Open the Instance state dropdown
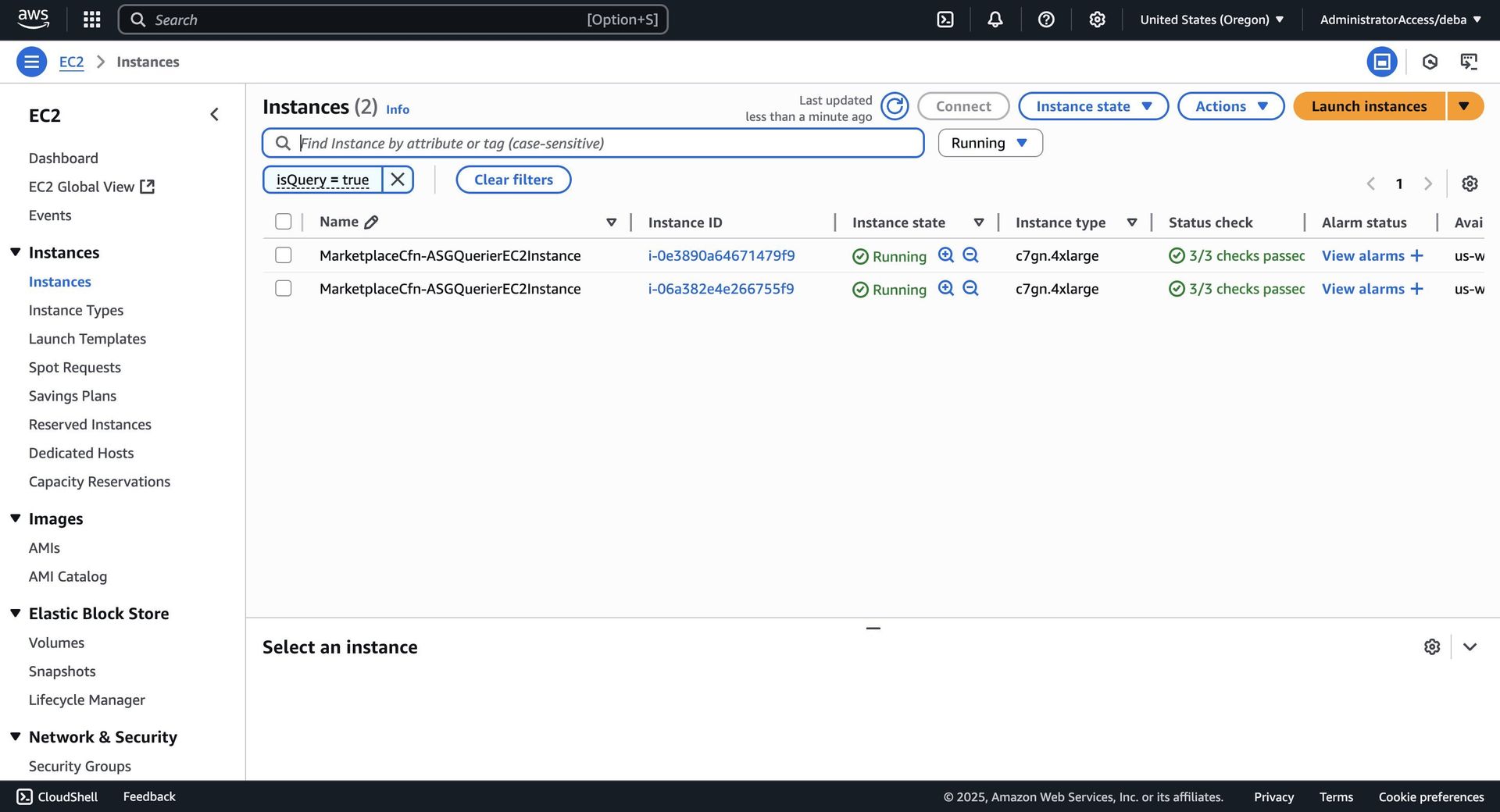 [x=1093, y=106]
